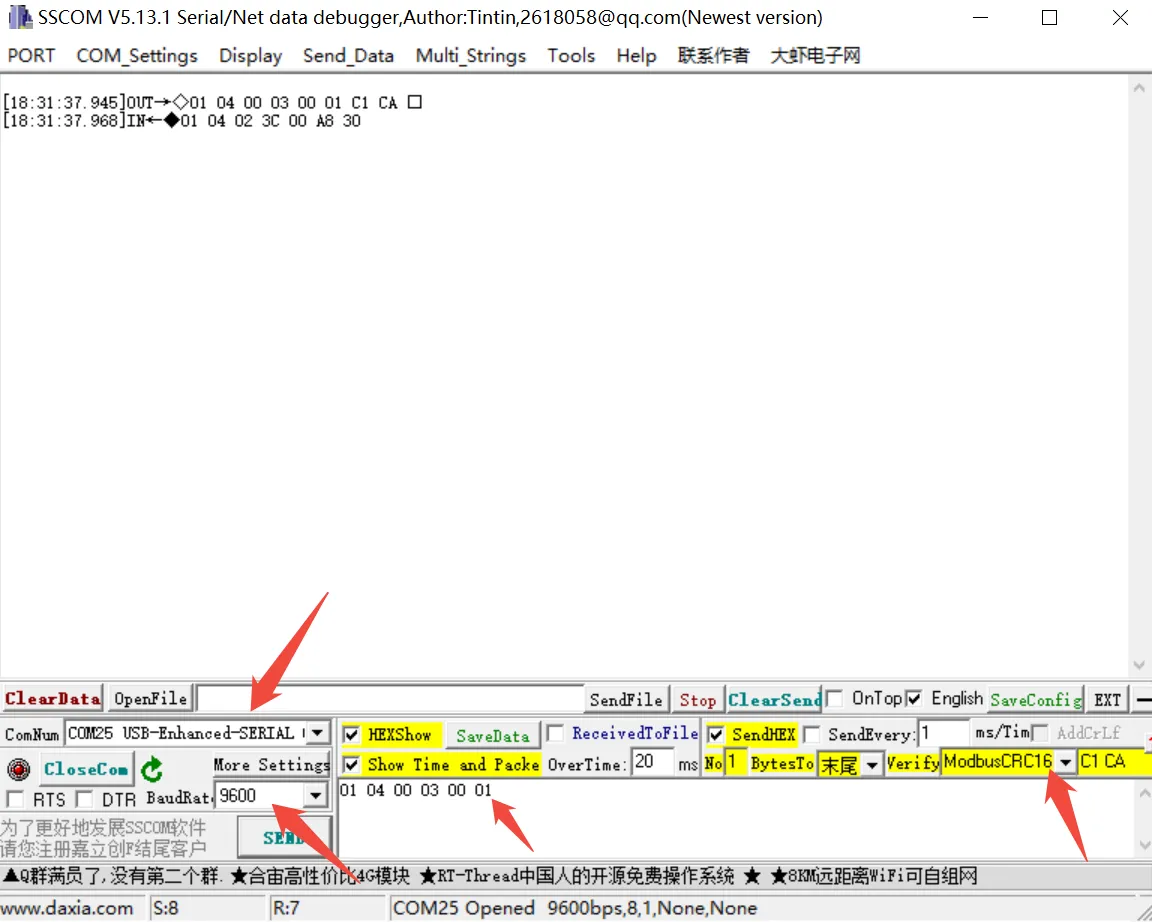
Task: Open More Settings
Action: point(271,765)
